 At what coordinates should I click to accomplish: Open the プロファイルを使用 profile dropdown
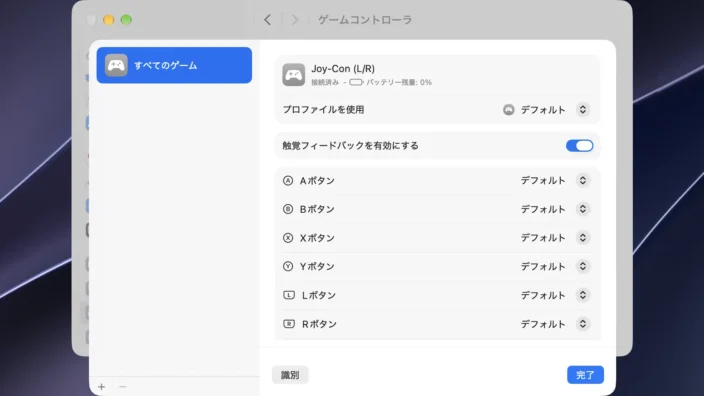583,110
